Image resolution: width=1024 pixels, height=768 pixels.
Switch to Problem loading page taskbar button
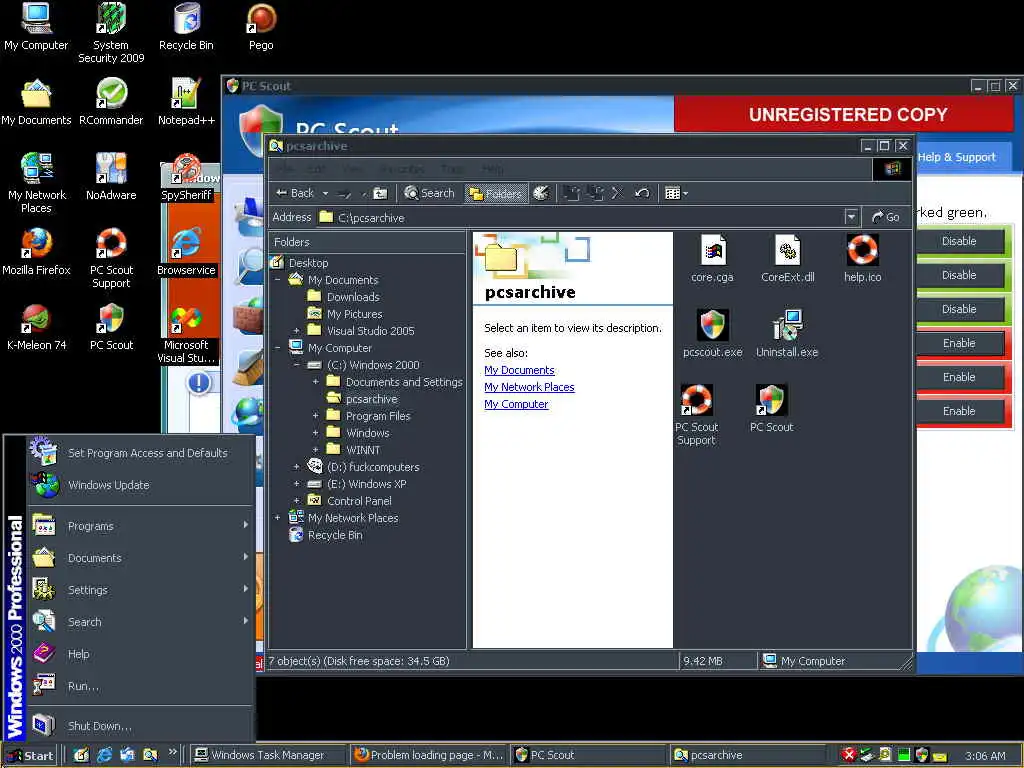(x=428, y=755)
